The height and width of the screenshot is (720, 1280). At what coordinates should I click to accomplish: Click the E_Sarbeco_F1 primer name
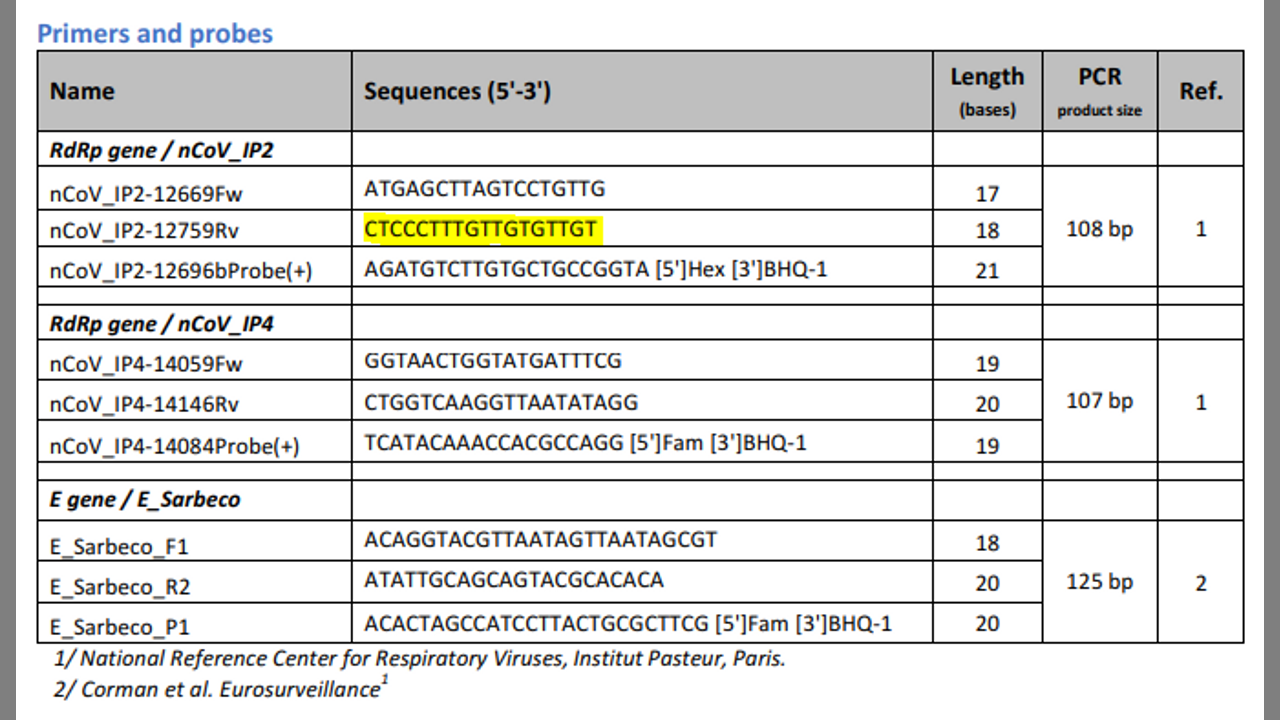tap(119, 547)
